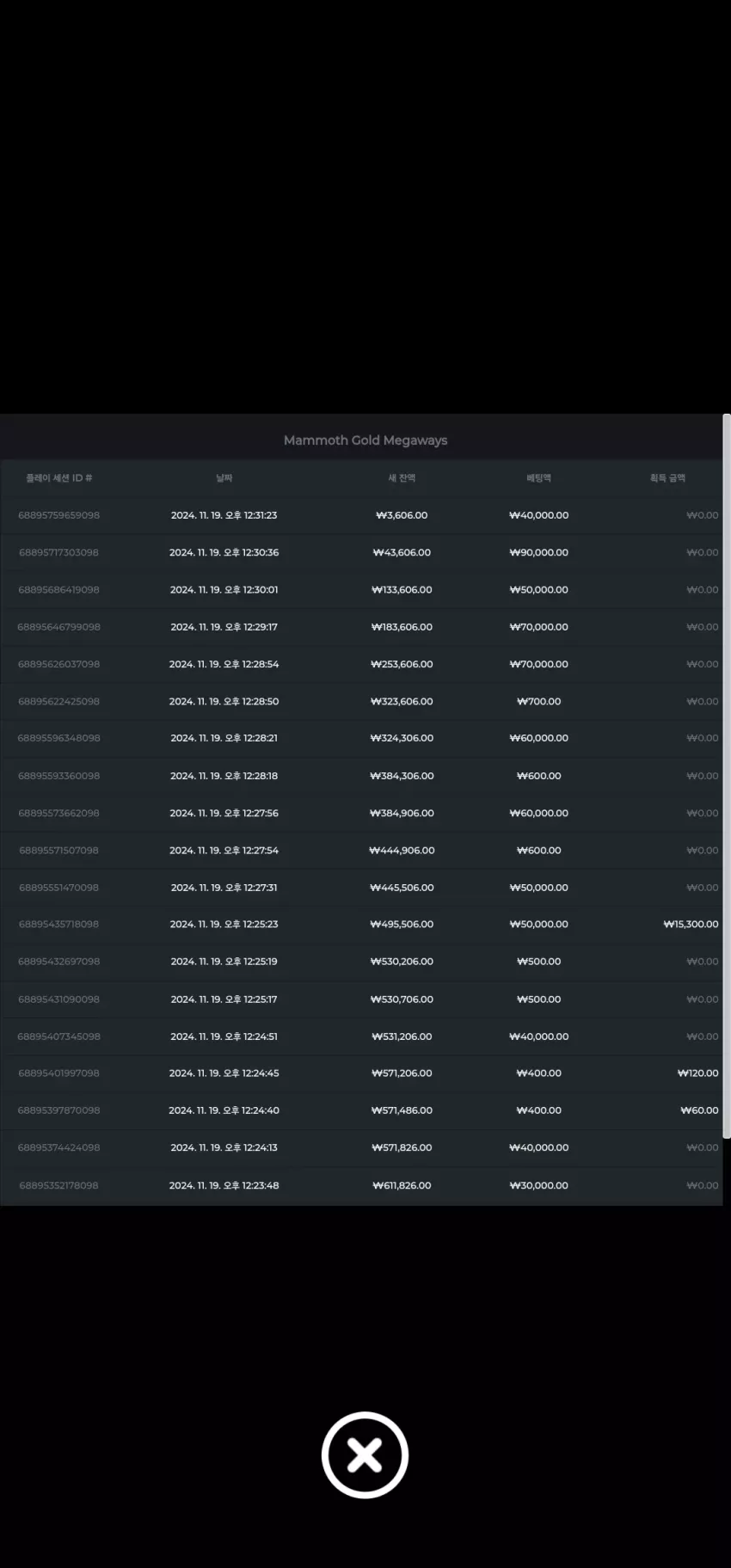Image resolution: width=731 pixels, height=1568 pixels.
Task: Select session ID 68895573662098
Action: tap(58, 813)
